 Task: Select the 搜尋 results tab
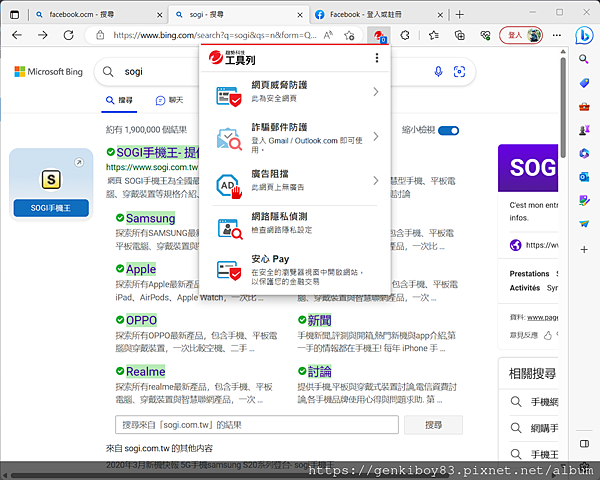[x=119, y=100]
